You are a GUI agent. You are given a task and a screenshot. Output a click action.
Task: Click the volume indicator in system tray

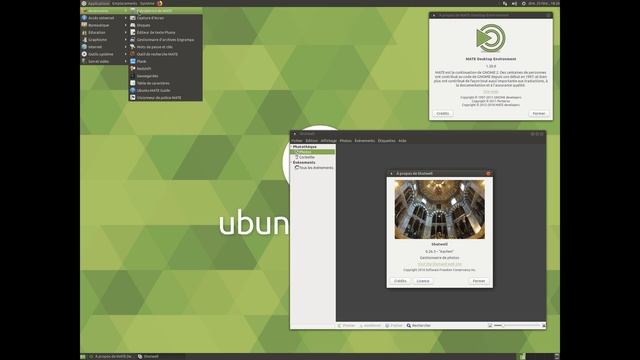pos(514,3)
